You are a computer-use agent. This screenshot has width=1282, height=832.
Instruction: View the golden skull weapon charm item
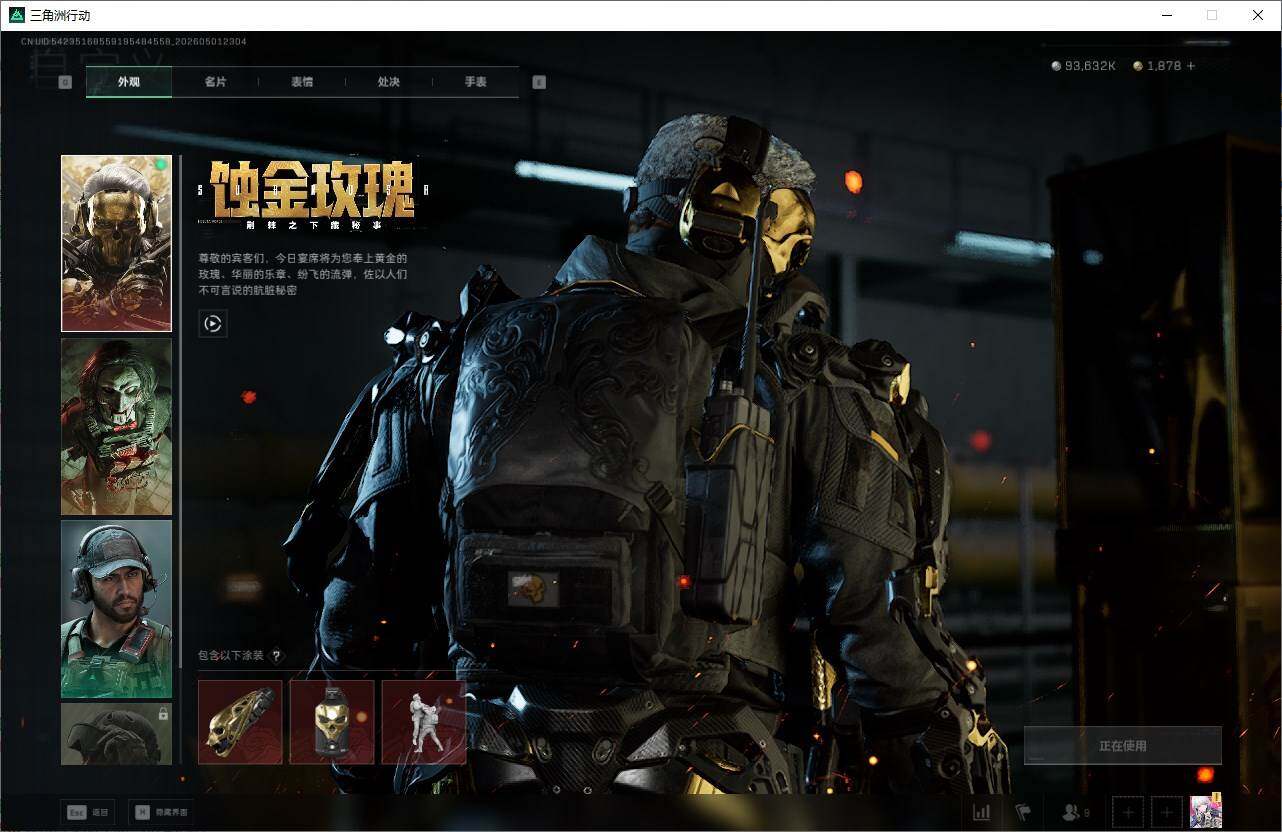tap(240, 722)
